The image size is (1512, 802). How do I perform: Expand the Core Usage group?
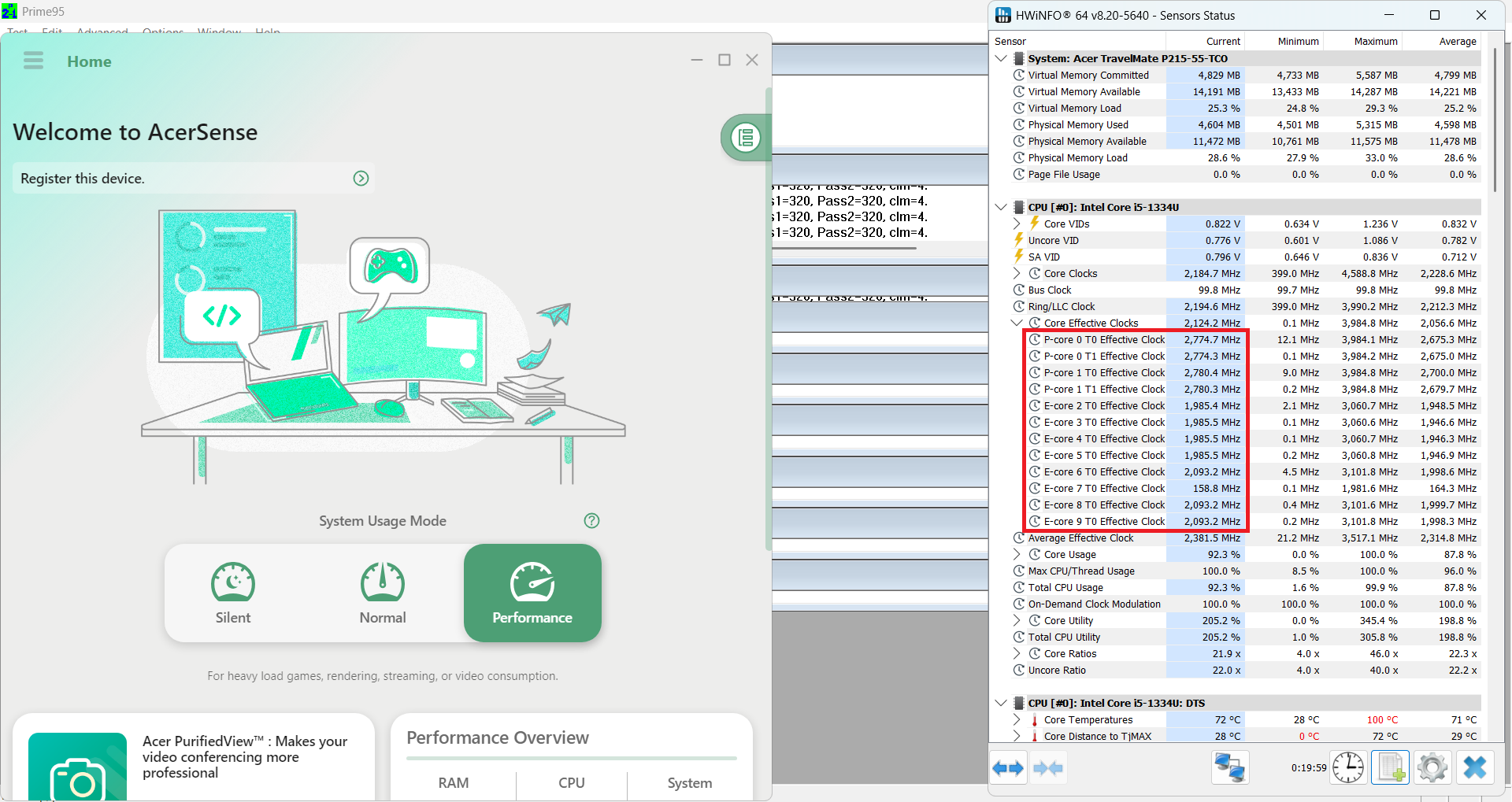[1017, 554]
